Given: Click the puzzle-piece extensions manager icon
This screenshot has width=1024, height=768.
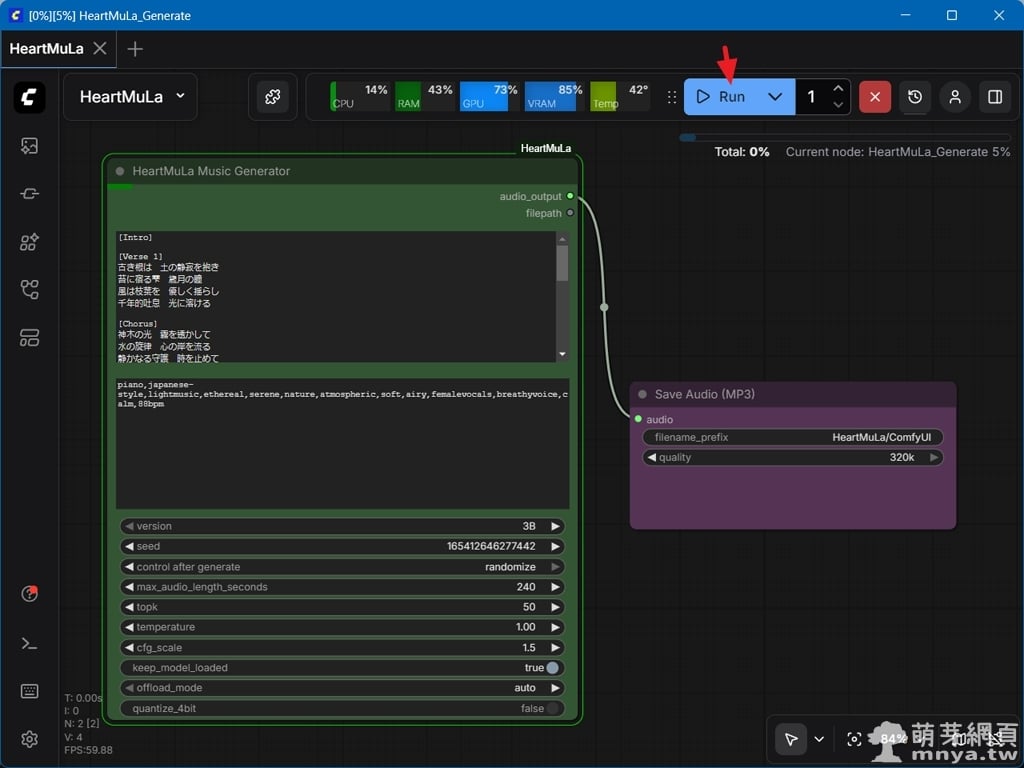Looking at the screenshot, I should (x=272, y=97).
